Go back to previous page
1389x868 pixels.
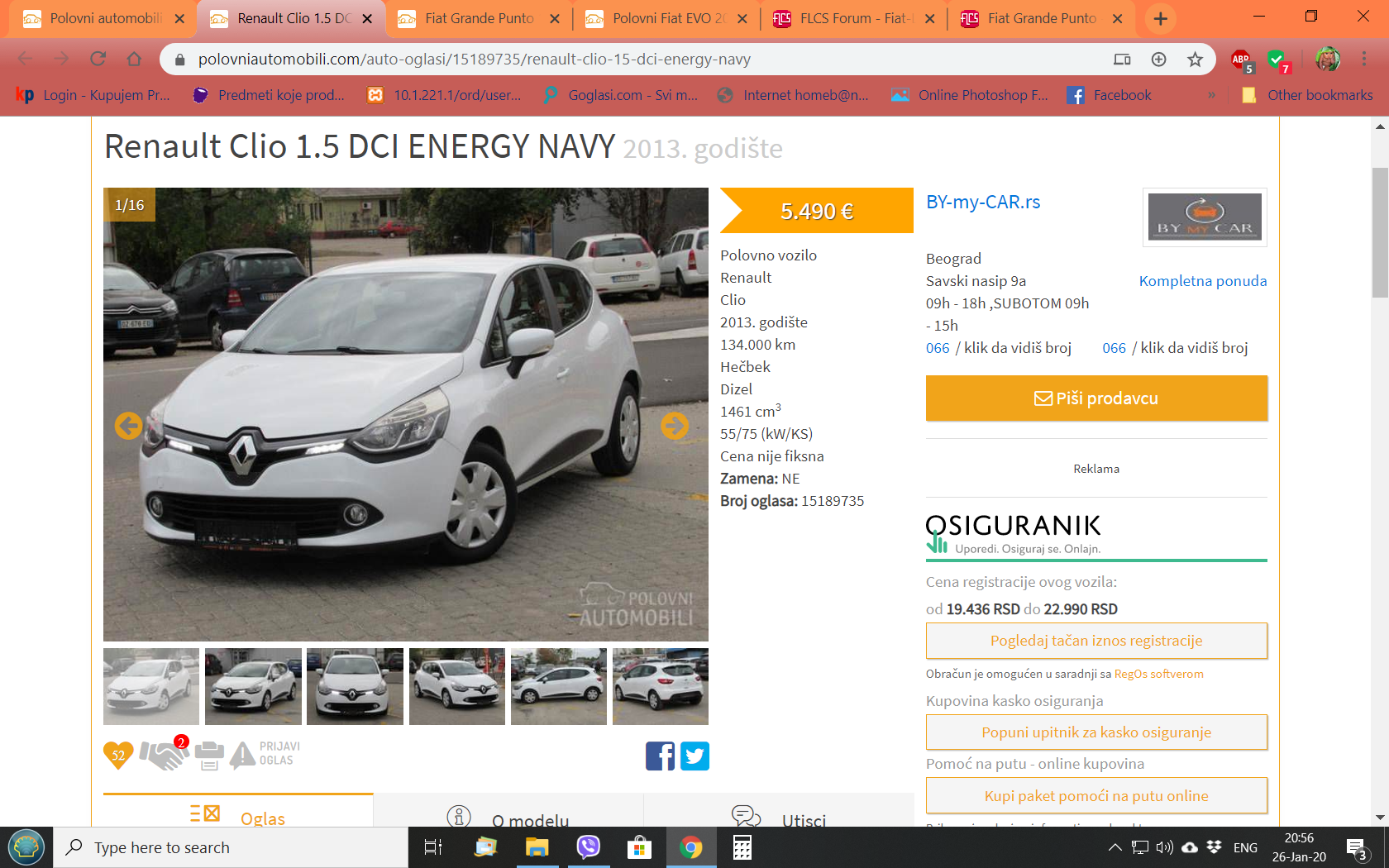coord(25,59)
